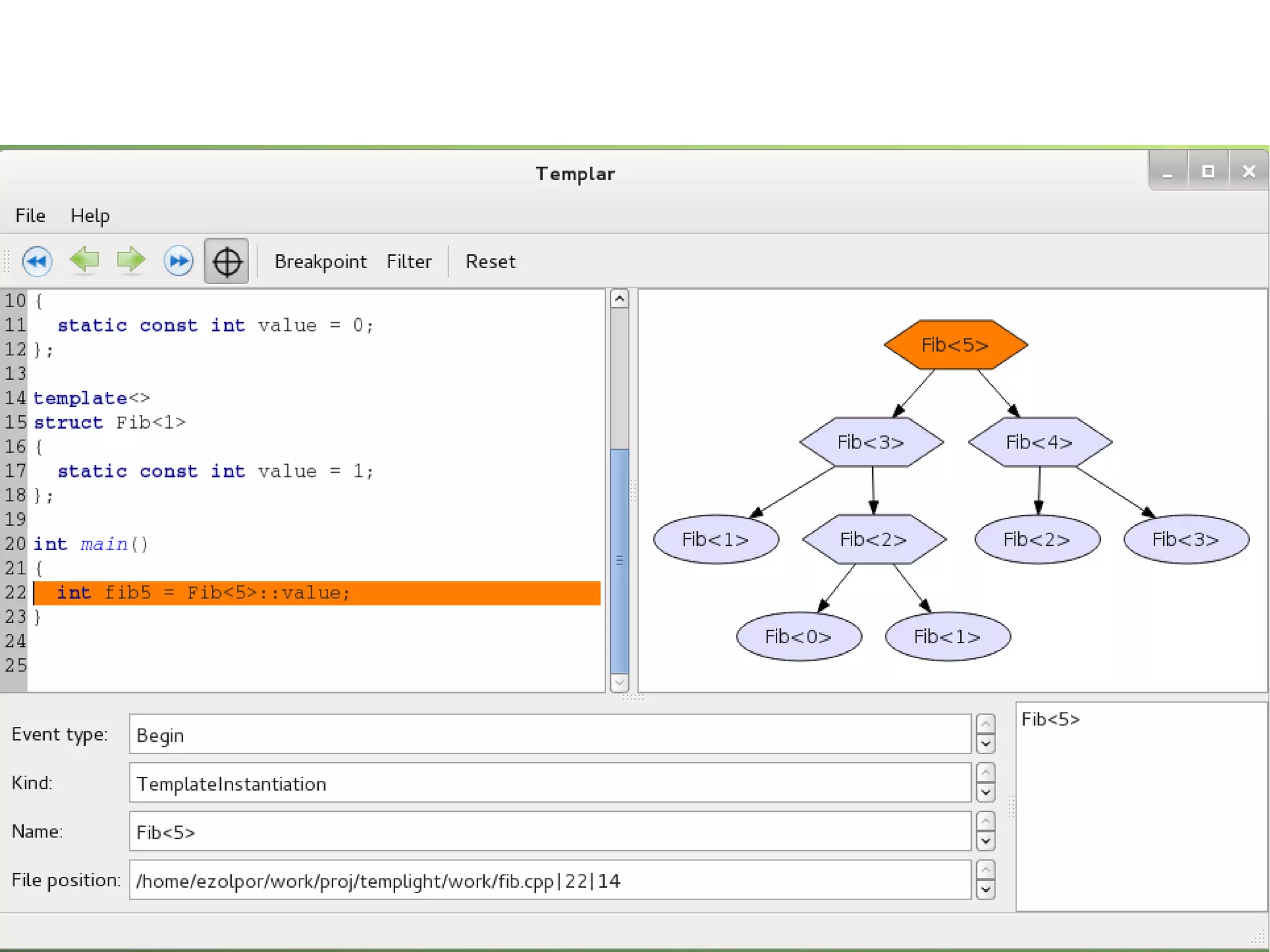Click the code editor scrollbar up arrow
The image size is (1270, 952).
pyautogui.click(x=619, y=299)
